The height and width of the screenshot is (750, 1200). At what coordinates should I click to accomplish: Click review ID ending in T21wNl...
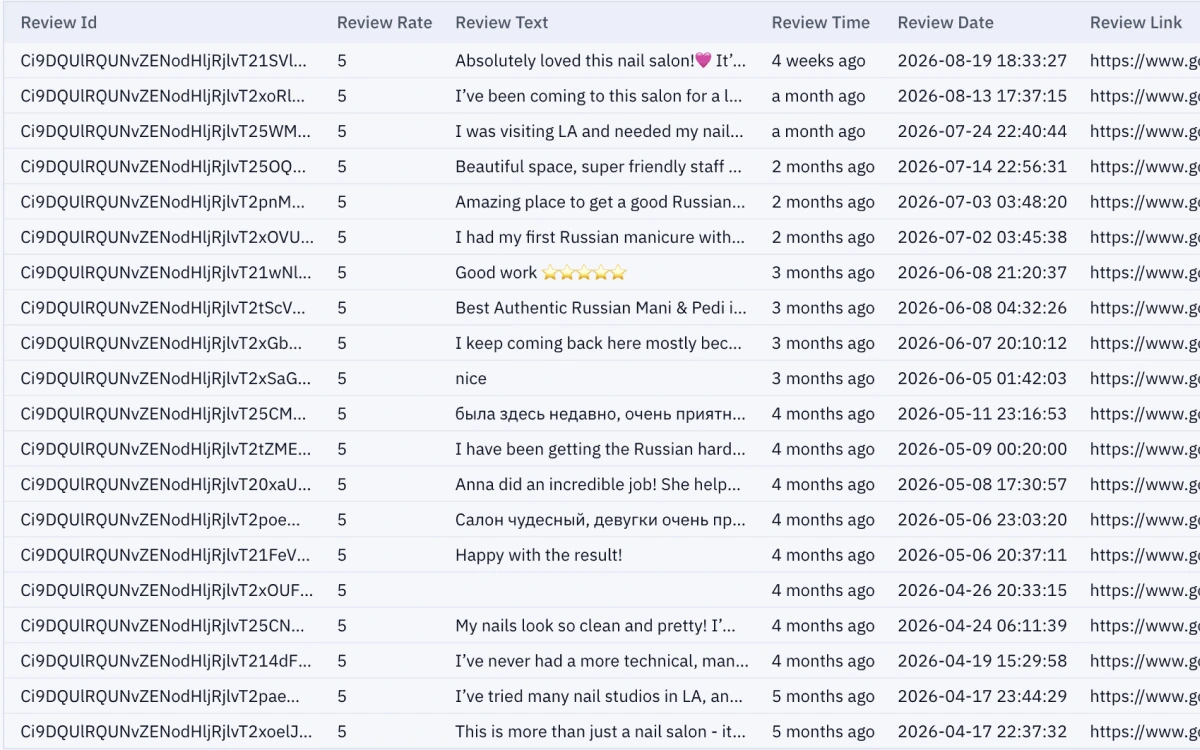166,273
